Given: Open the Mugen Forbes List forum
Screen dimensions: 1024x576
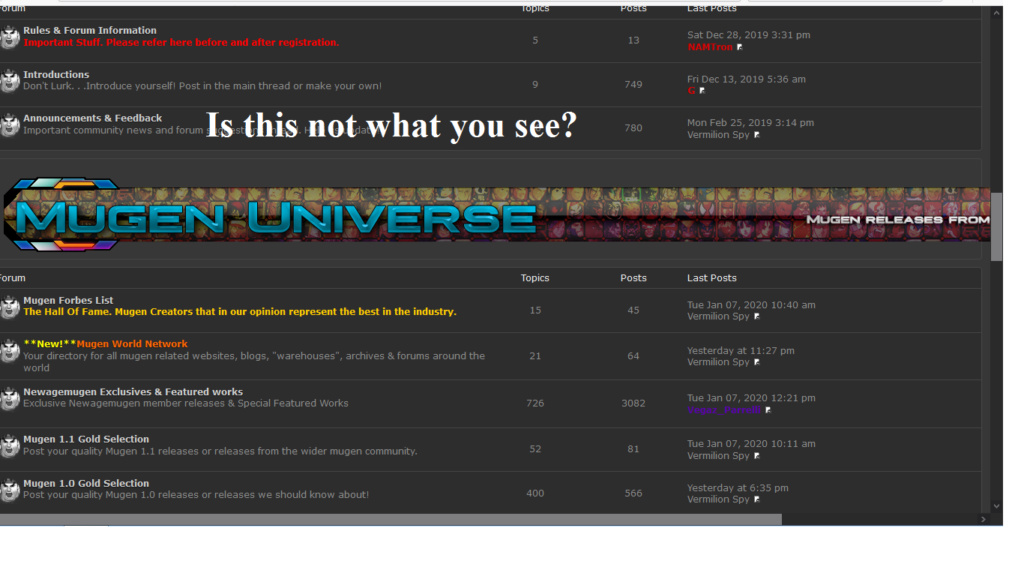Looking at the screenshot, I should point(68,300).
